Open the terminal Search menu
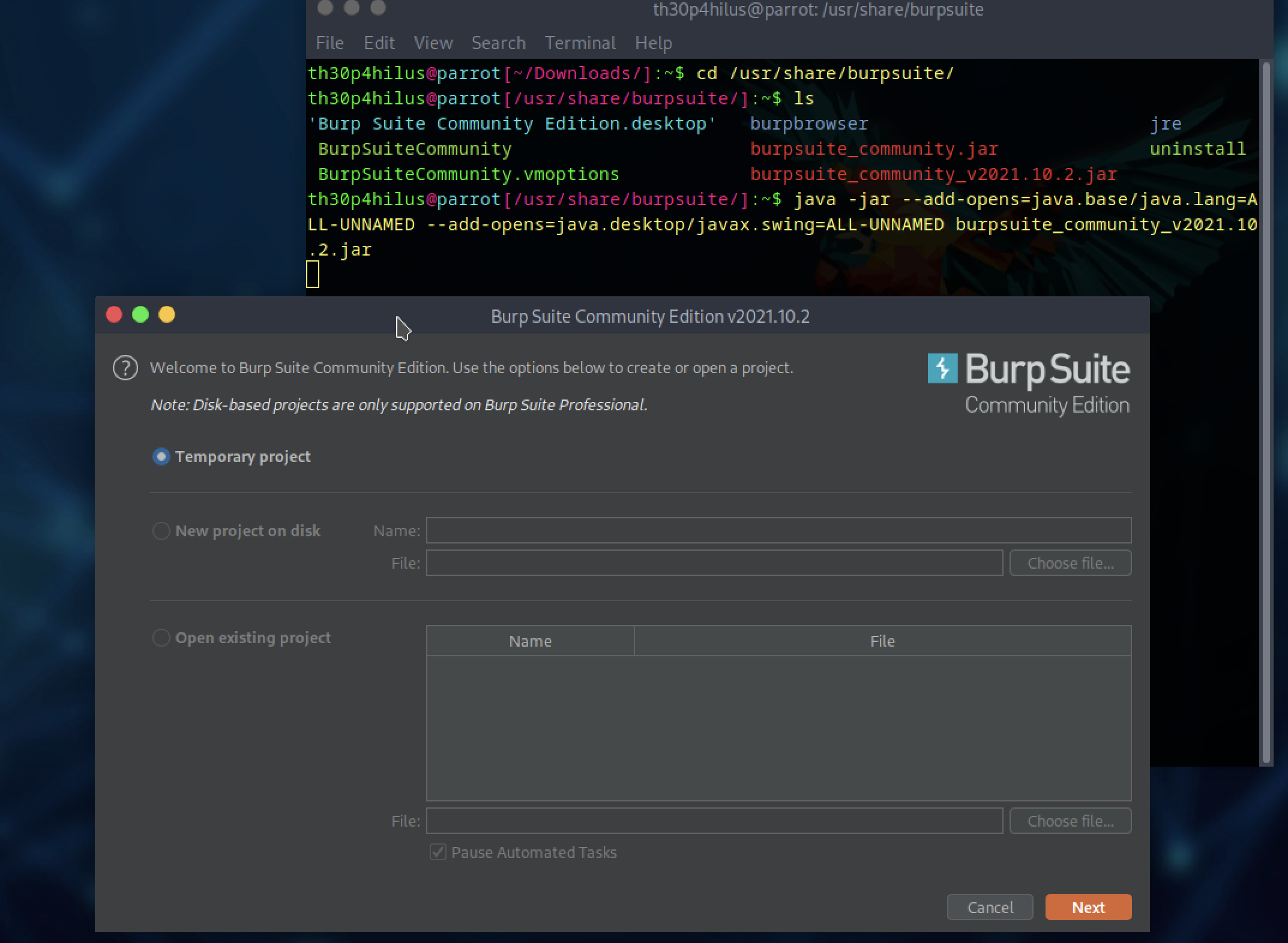Image resolution: width=1288 pixels, height=943 pixels. pyautogui.click(x=498, y=43)
